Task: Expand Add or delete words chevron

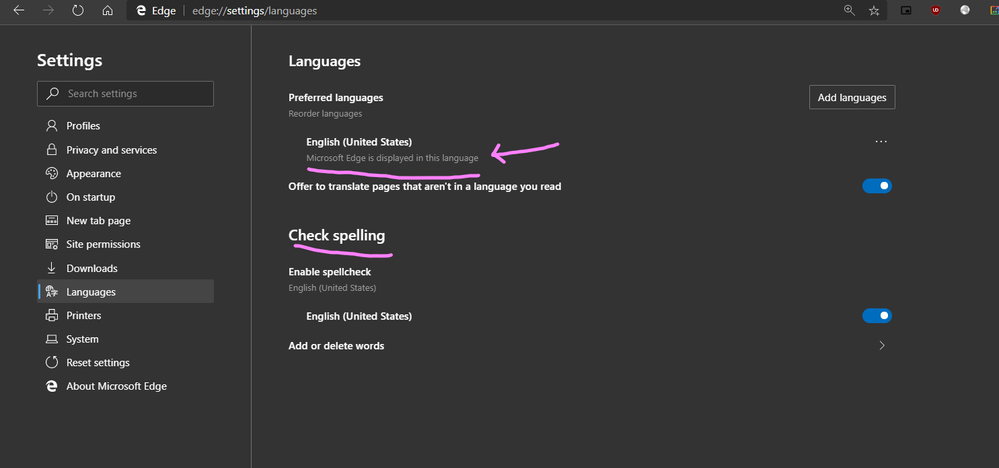Action: (882, 346)
